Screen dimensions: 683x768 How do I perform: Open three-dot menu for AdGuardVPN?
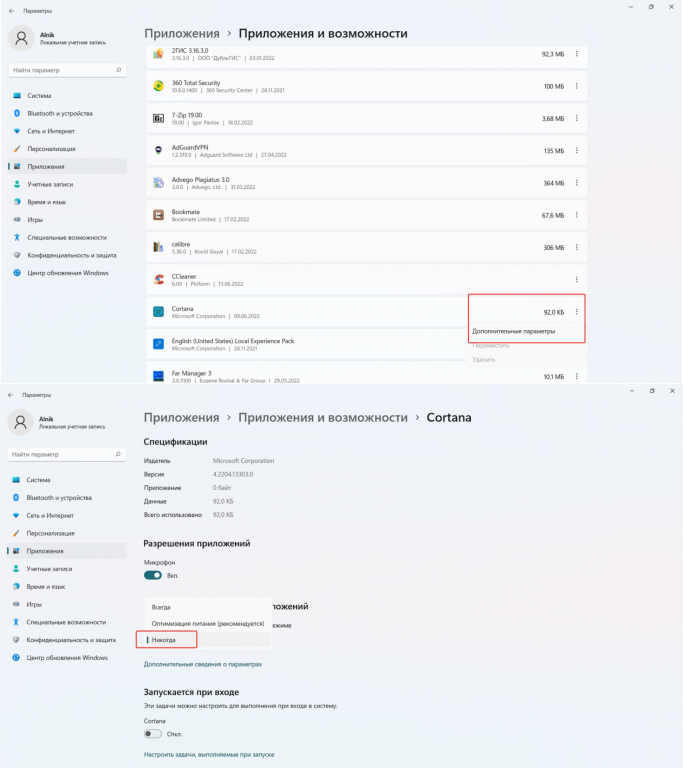pos(577,150)
